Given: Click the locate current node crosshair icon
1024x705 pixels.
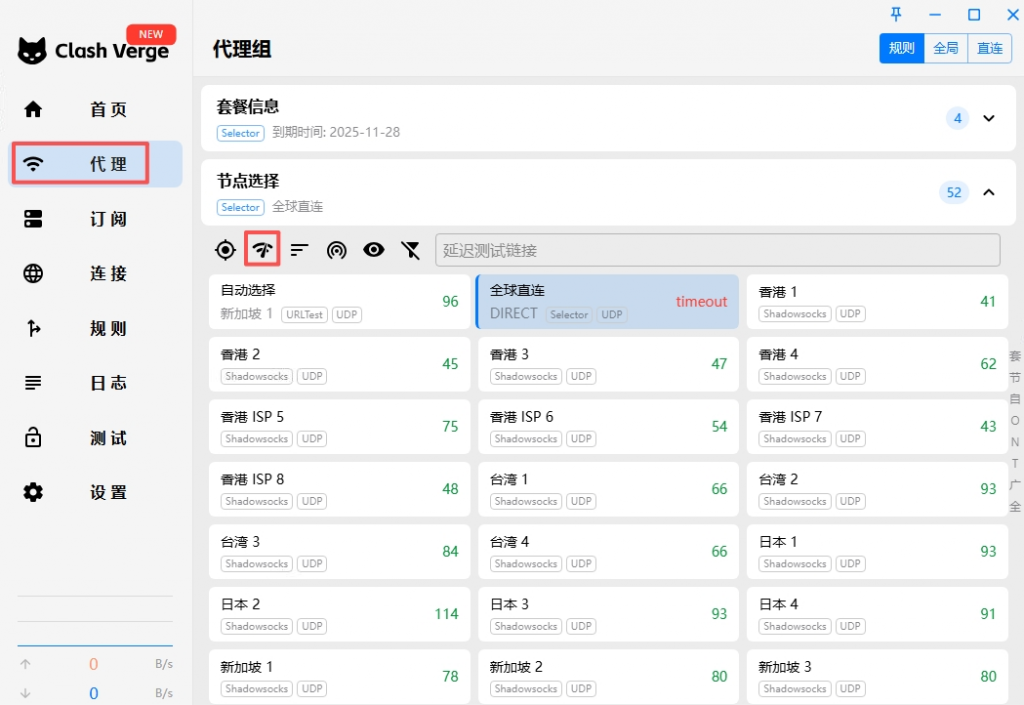Looking at the screenshot, I should 226,250.
